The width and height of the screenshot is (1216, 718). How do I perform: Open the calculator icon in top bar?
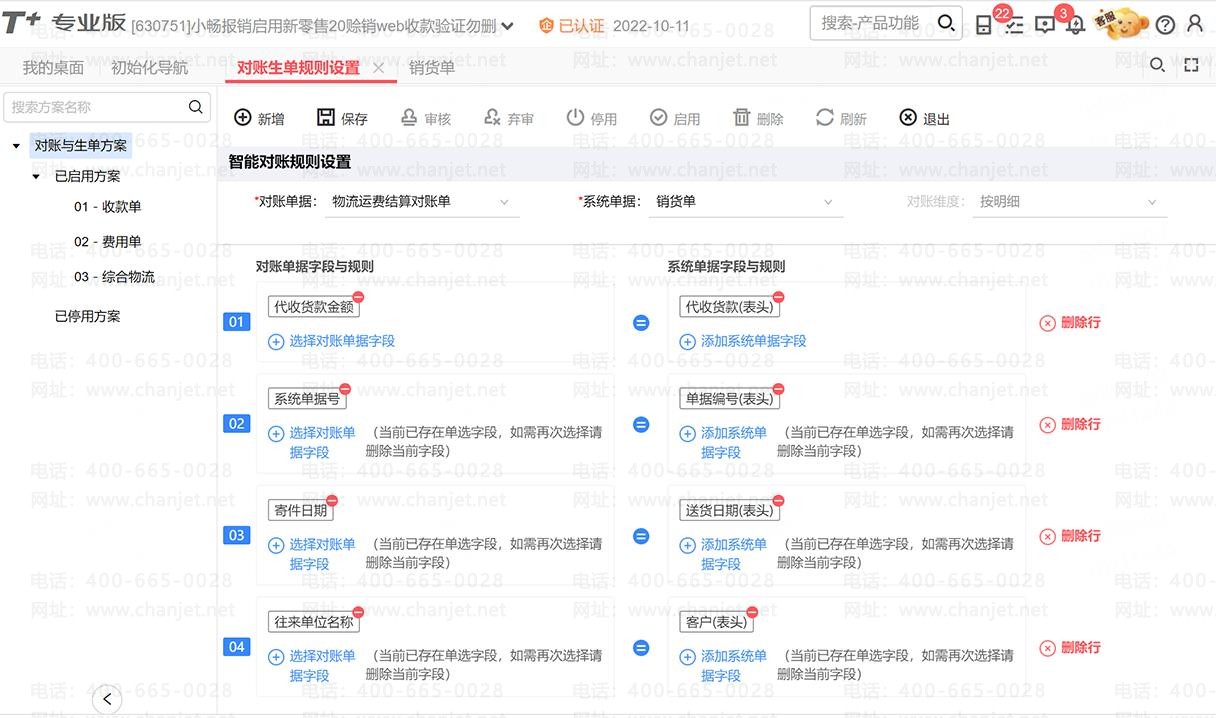click(984, 25)
